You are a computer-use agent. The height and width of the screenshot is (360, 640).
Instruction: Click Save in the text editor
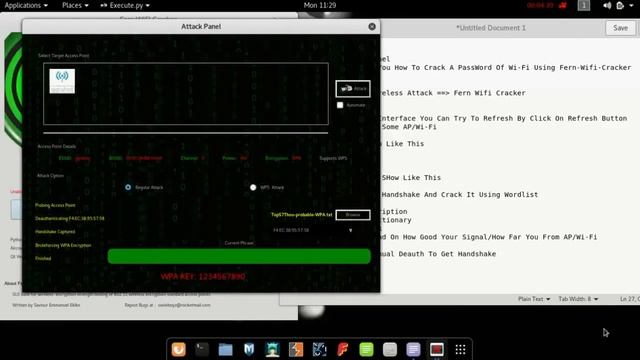[620, 28]
